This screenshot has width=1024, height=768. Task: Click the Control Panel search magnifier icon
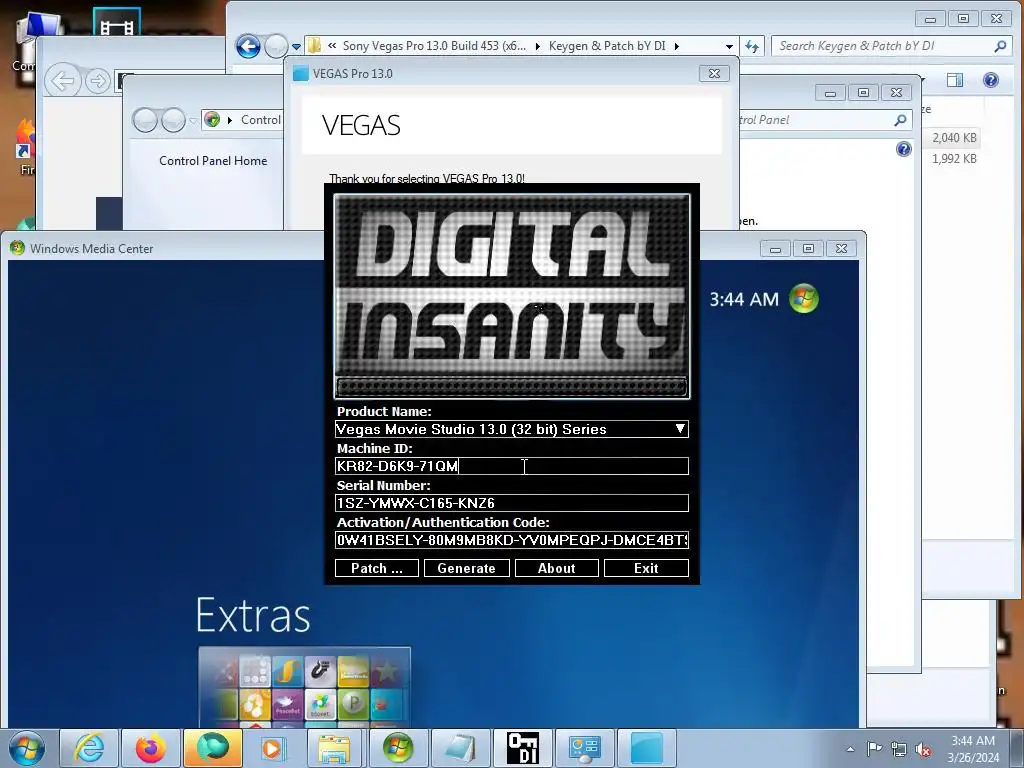(900, 120)
